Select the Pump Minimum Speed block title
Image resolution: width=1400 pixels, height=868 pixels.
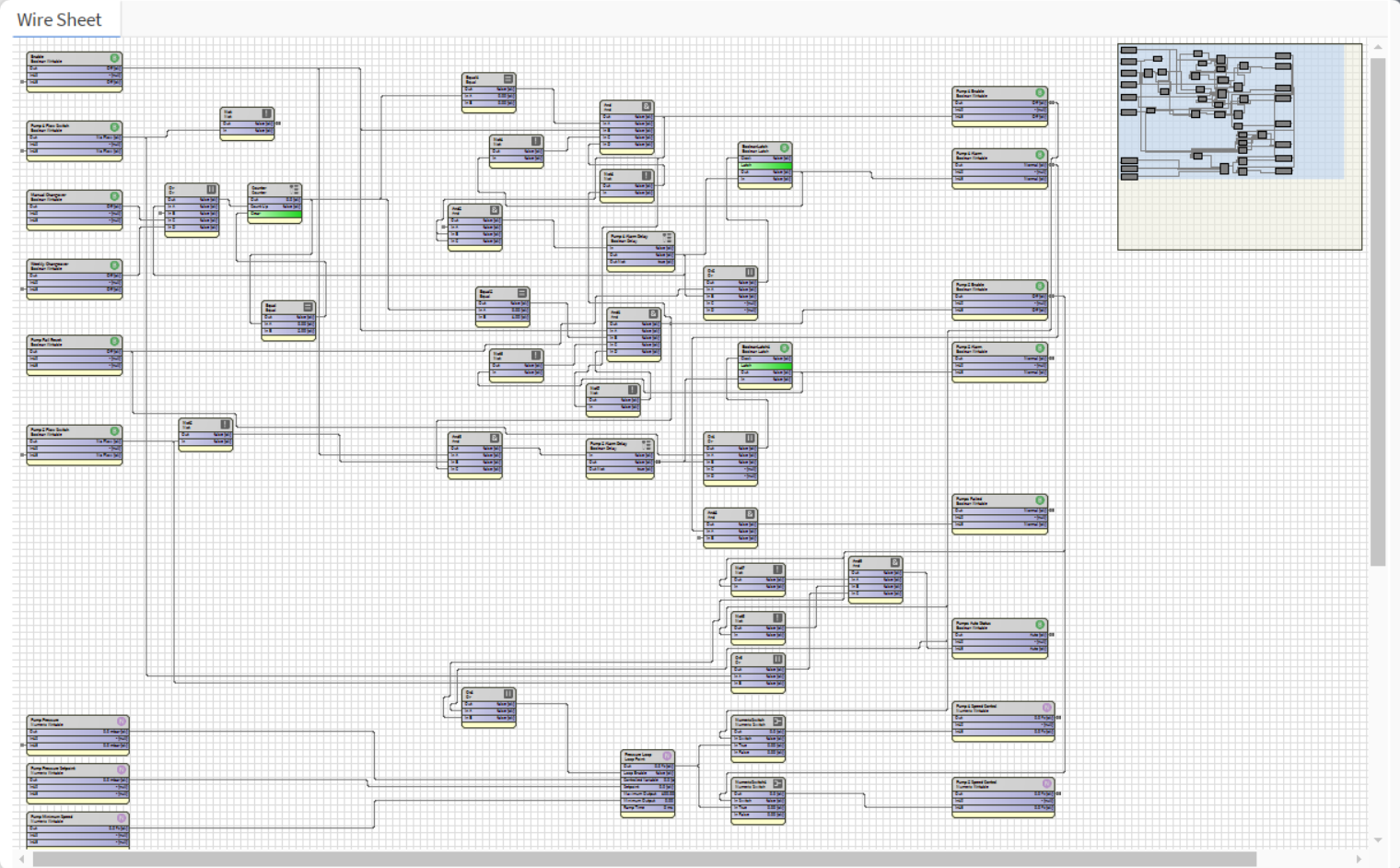52,816
